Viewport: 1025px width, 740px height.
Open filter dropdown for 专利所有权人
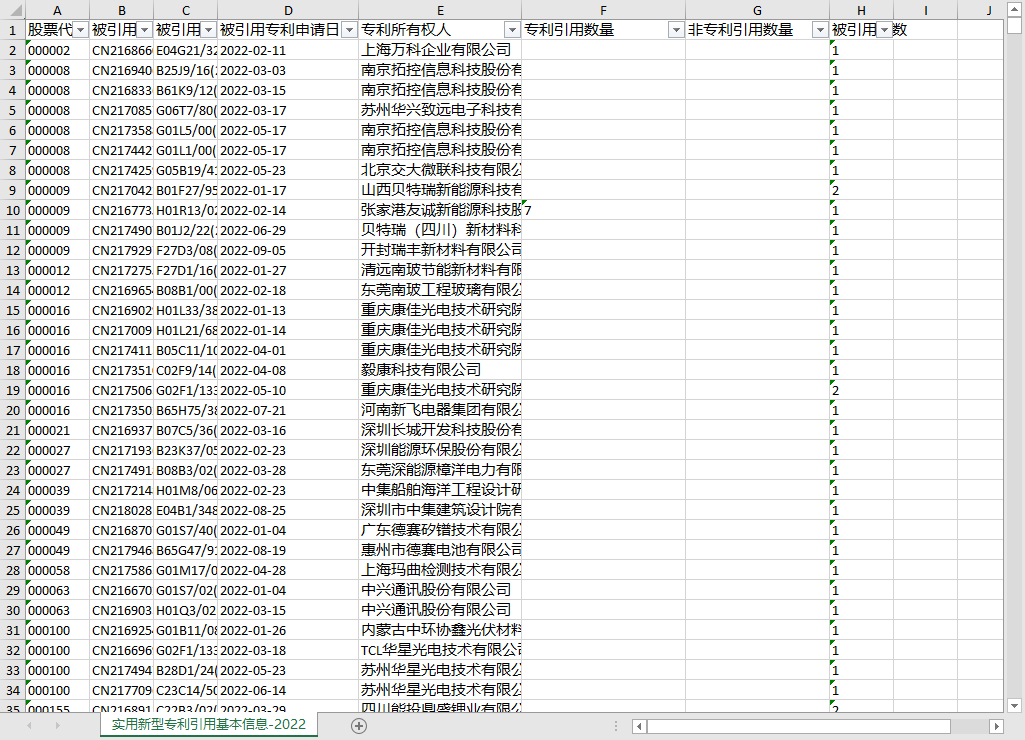[512, 30]
